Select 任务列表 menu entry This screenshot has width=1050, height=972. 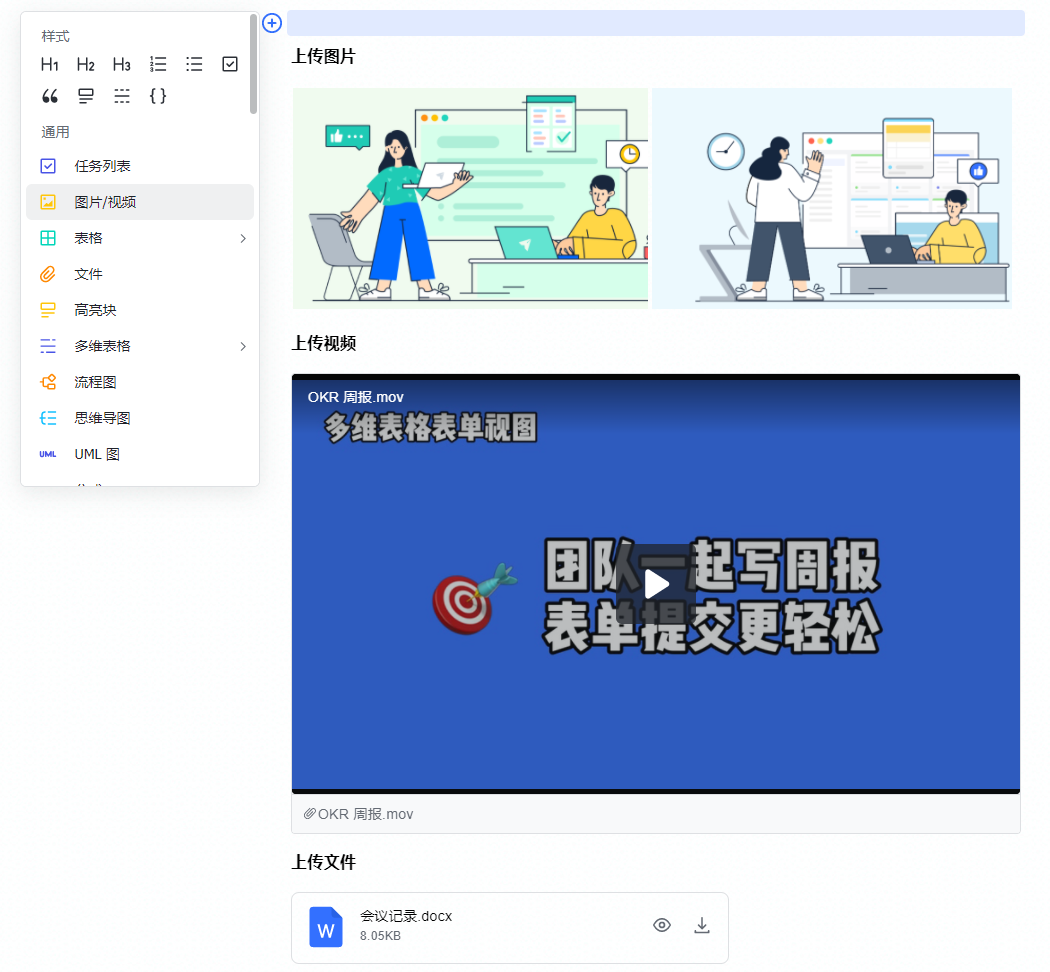coord(140,166)
